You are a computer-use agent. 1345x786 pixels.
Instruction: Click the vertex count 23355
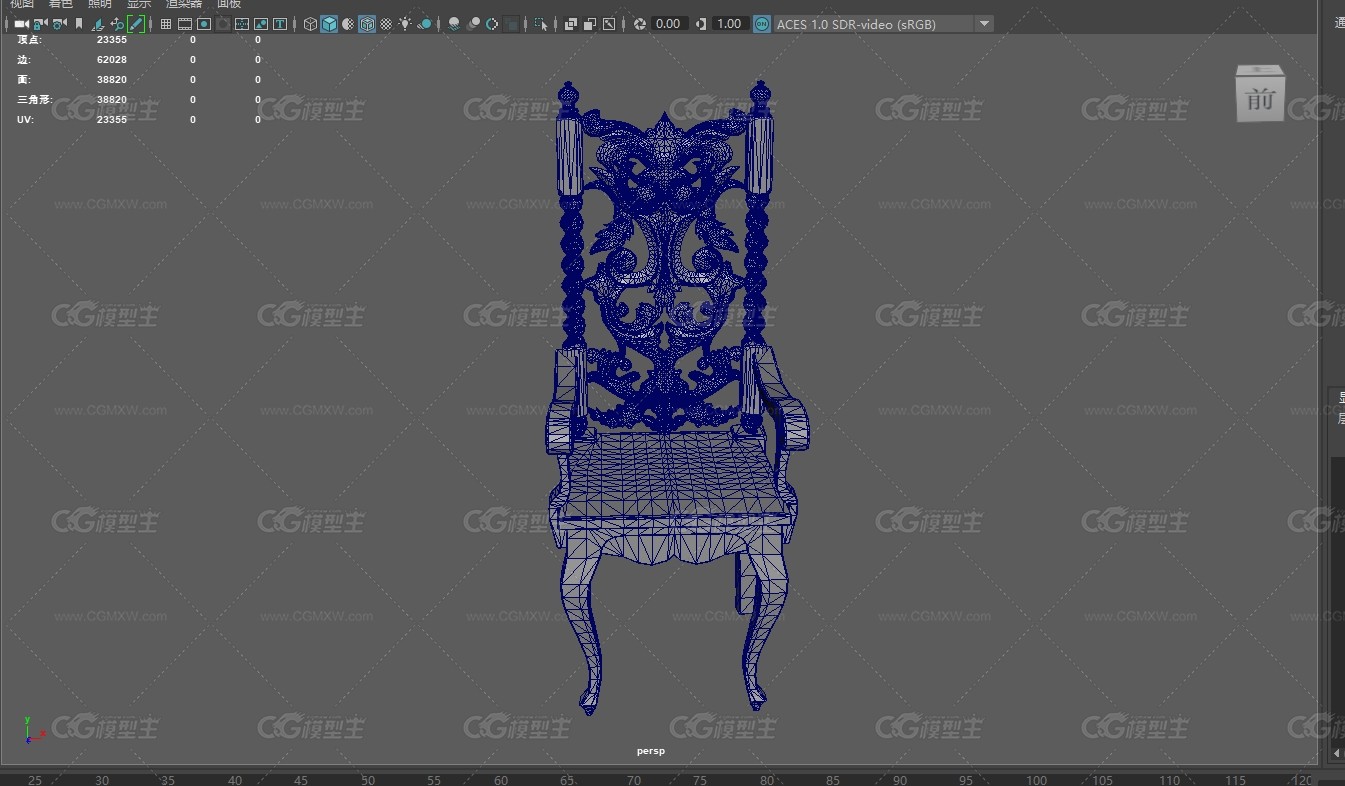(x=112, y=40)
